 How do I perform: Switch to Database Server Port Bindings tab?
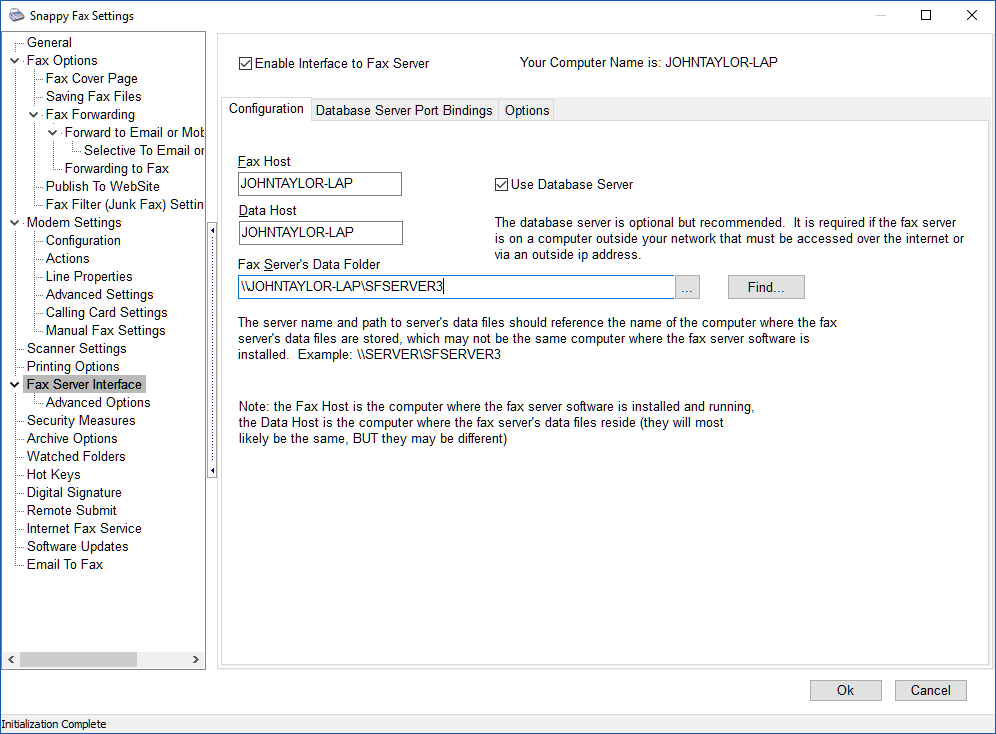tap(404, 110)
